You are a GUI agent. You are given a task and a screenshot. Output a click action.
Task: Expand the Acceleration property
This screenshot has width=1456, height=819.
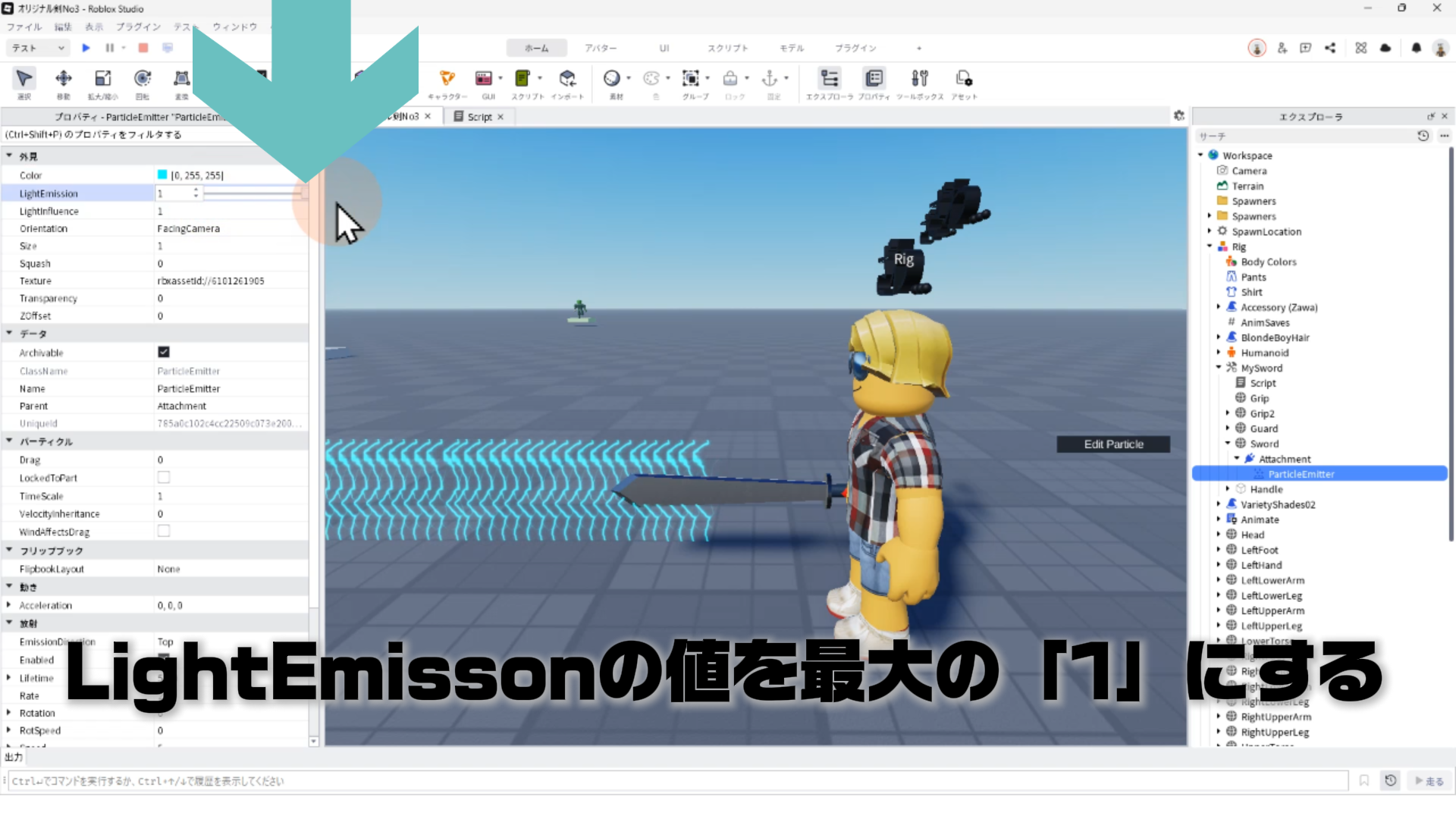tap(8, 605)
